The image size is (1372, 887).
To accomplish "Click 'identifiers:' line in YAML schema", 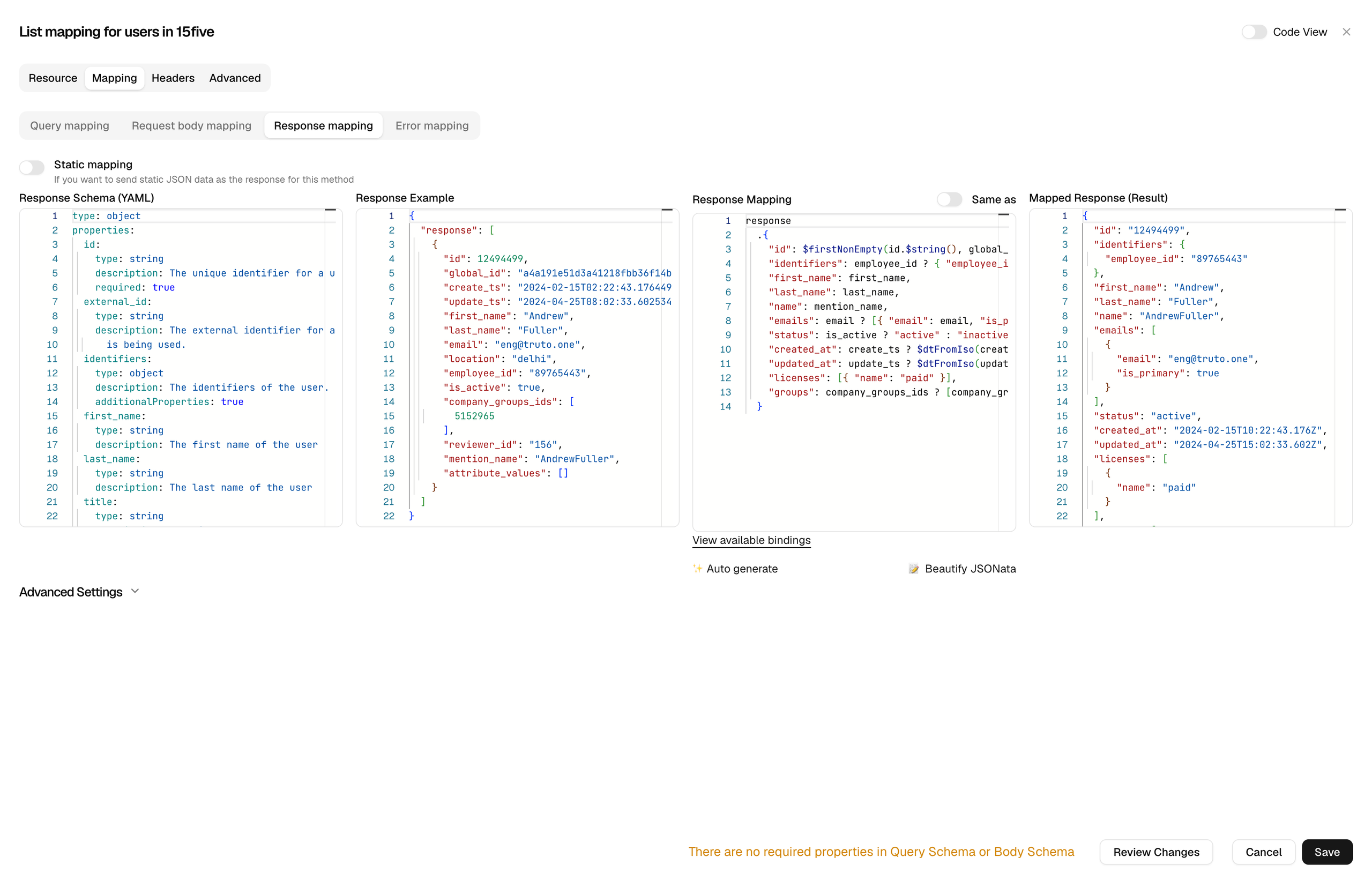I will pyautogui.click(x=117, y=359).
